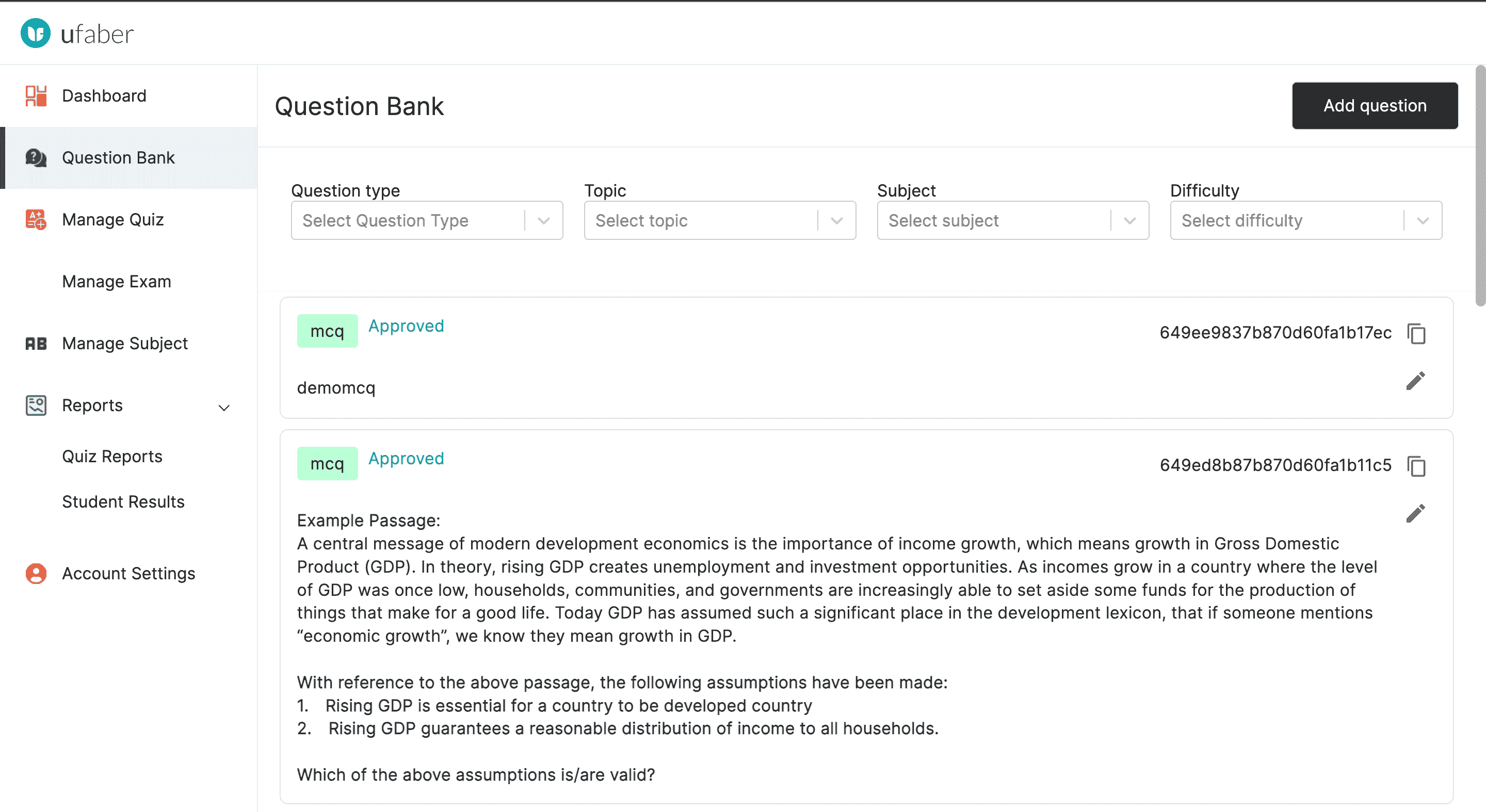Click the Account Settings sidebar icon

tap(36, 573)
